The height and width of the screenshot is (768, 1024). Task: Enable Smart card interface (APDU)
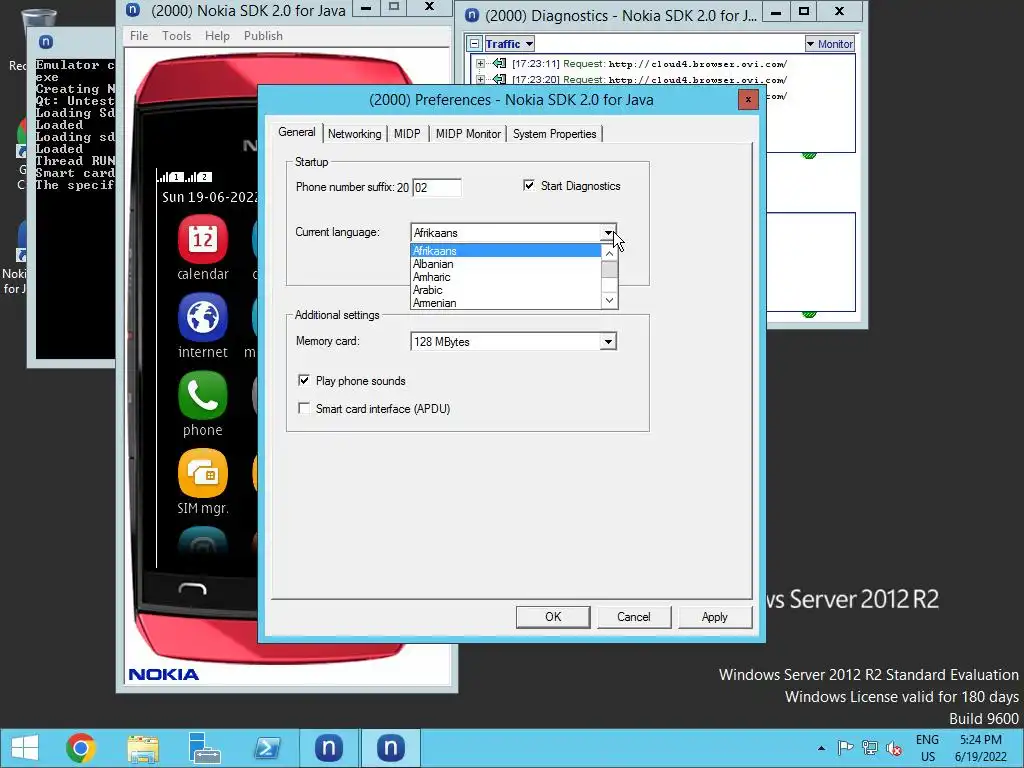point(304,408)
